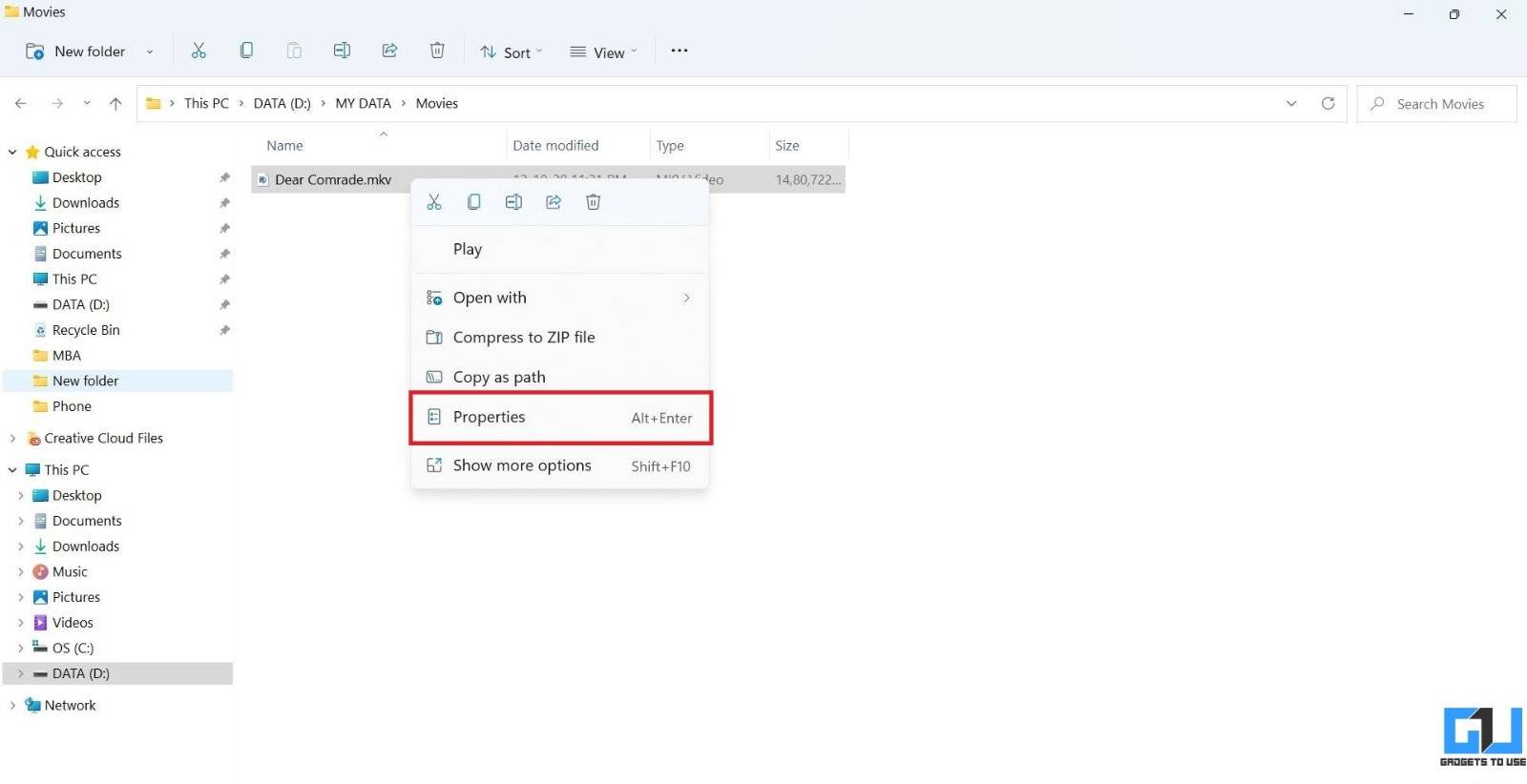This screenshot has height=784, width=1527.
Task: Click This PC in the address breadcrumb
Action: click(206, 103)
